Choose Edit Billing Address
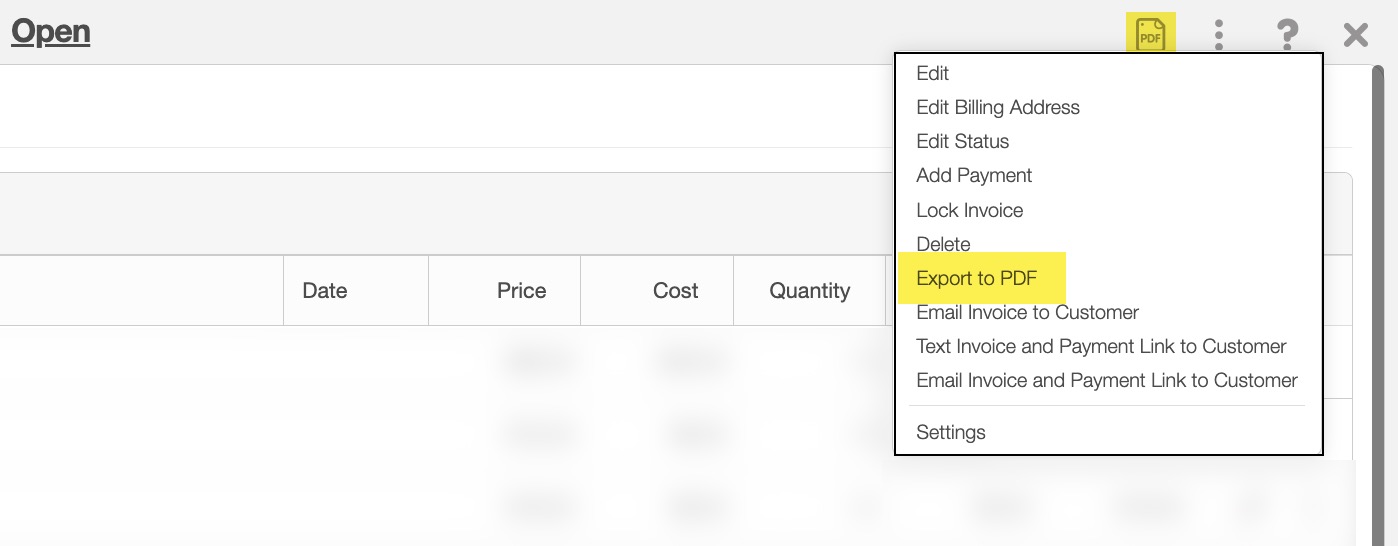 997,107
